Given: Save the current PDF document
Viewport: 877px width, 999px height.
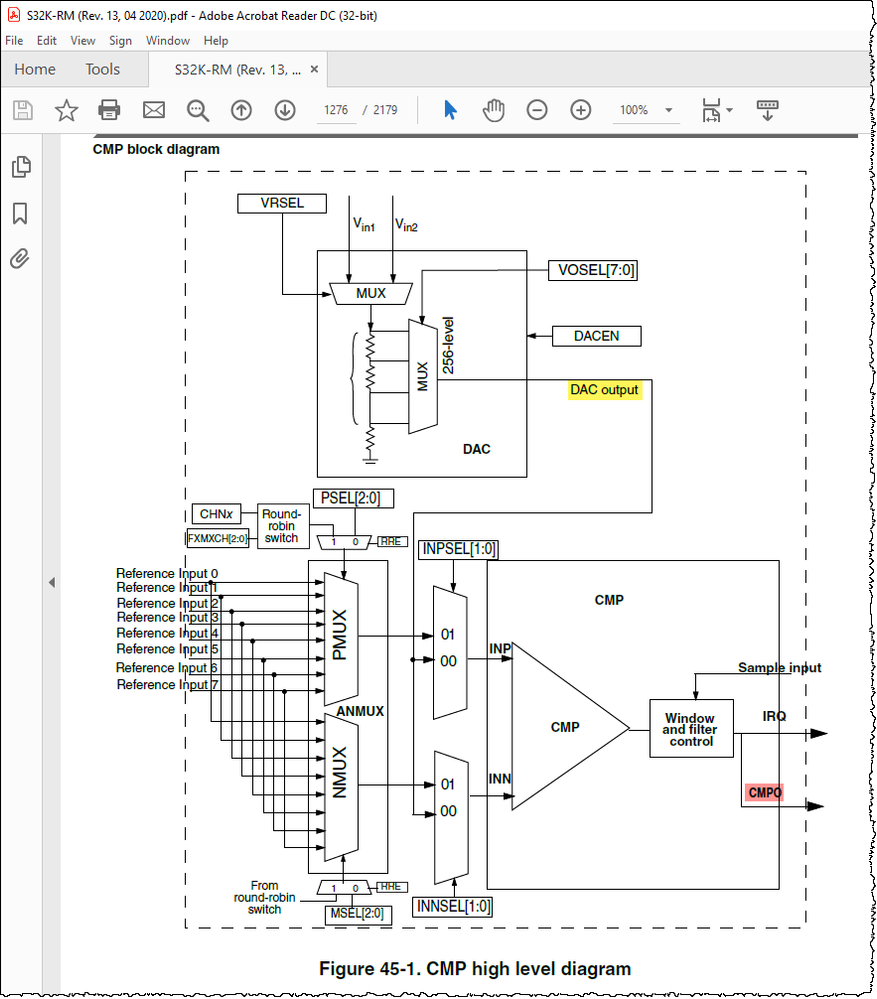Looking at the screenshot, I should point(22,110).
